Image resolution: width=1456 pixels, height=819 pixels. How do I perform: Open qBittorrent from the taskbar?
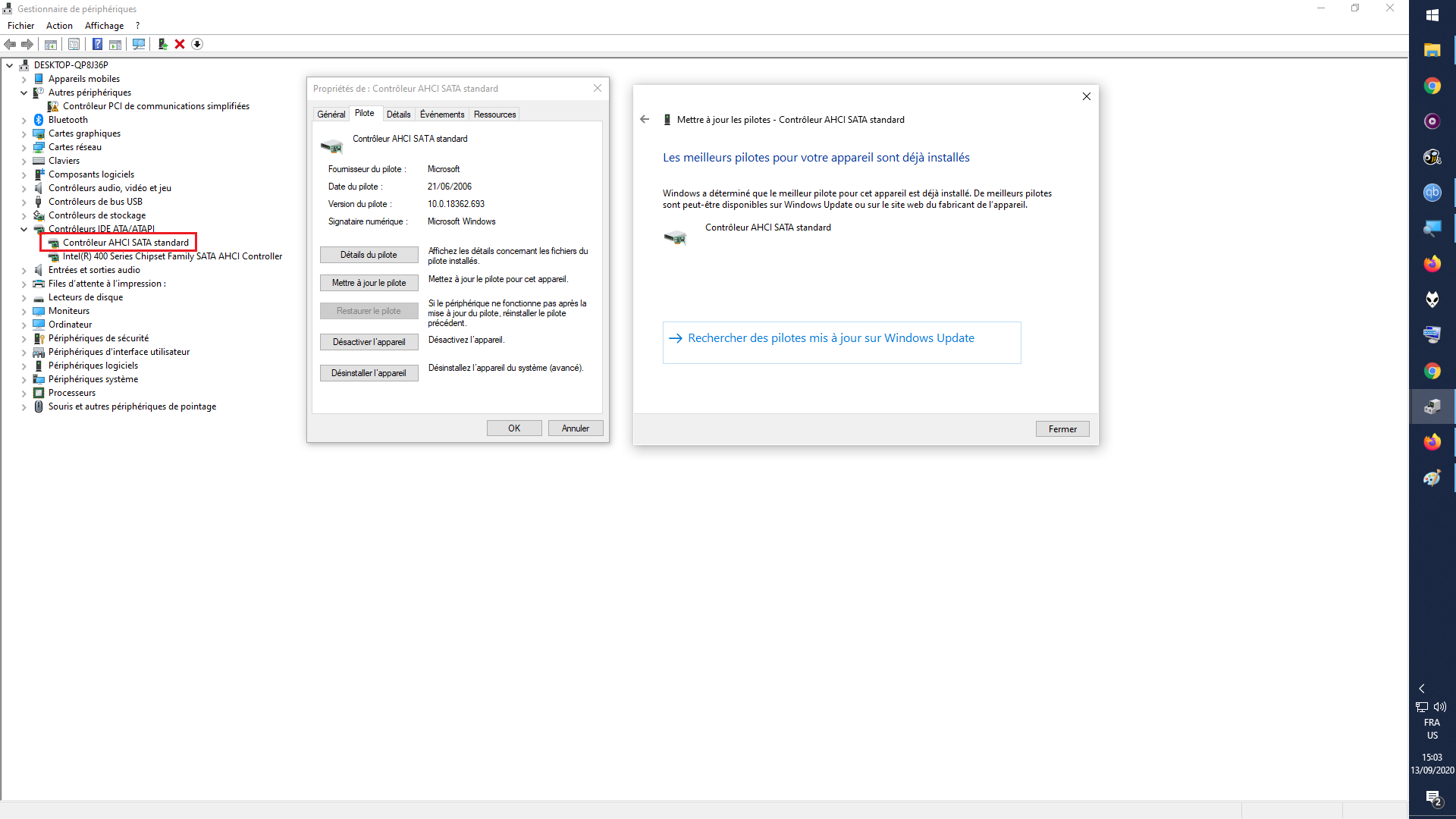[x=1432, y=193]
